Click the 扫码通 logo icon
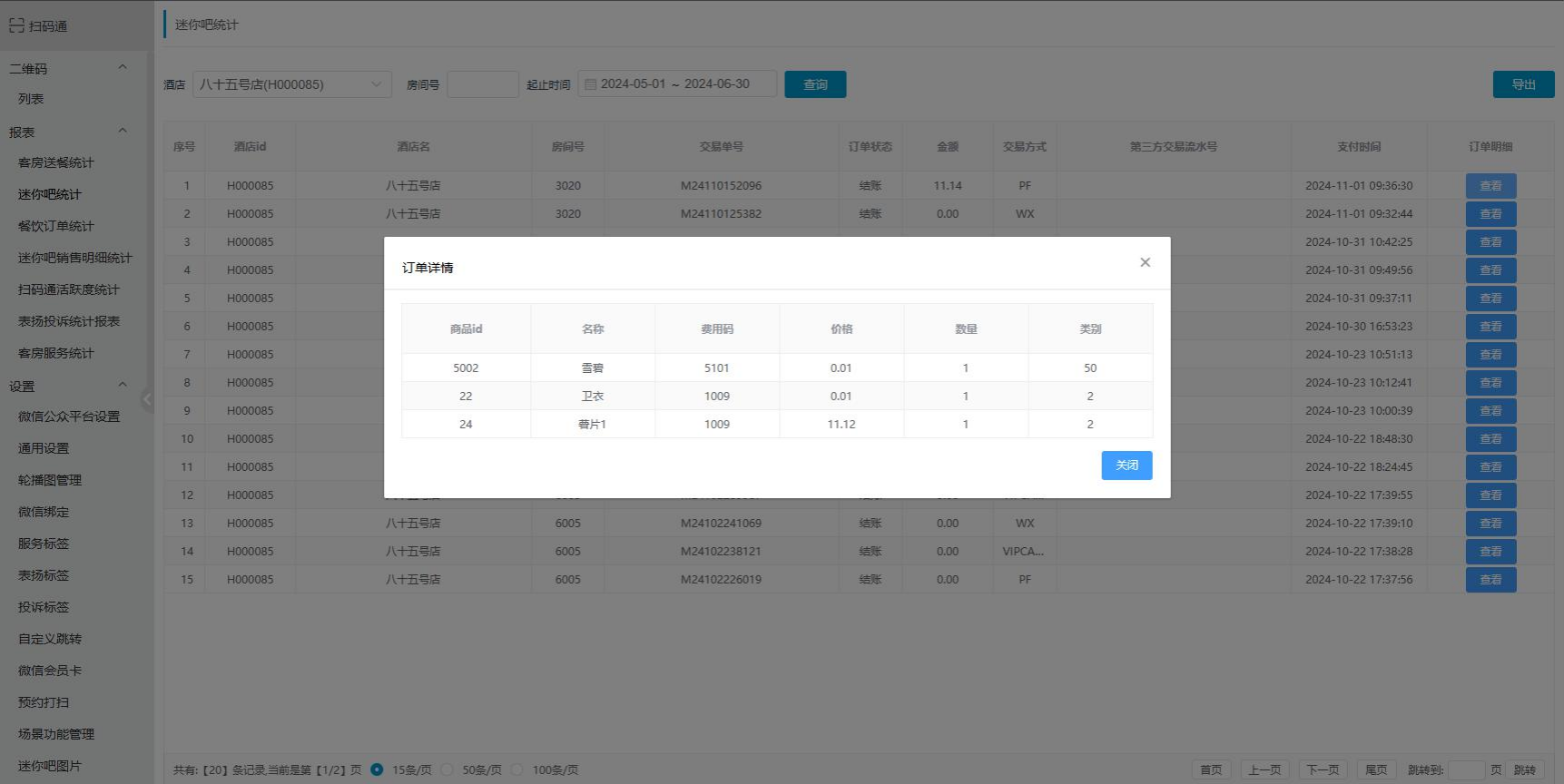Viewport: 1564px width, 784px height. click(x=16, y=25)
